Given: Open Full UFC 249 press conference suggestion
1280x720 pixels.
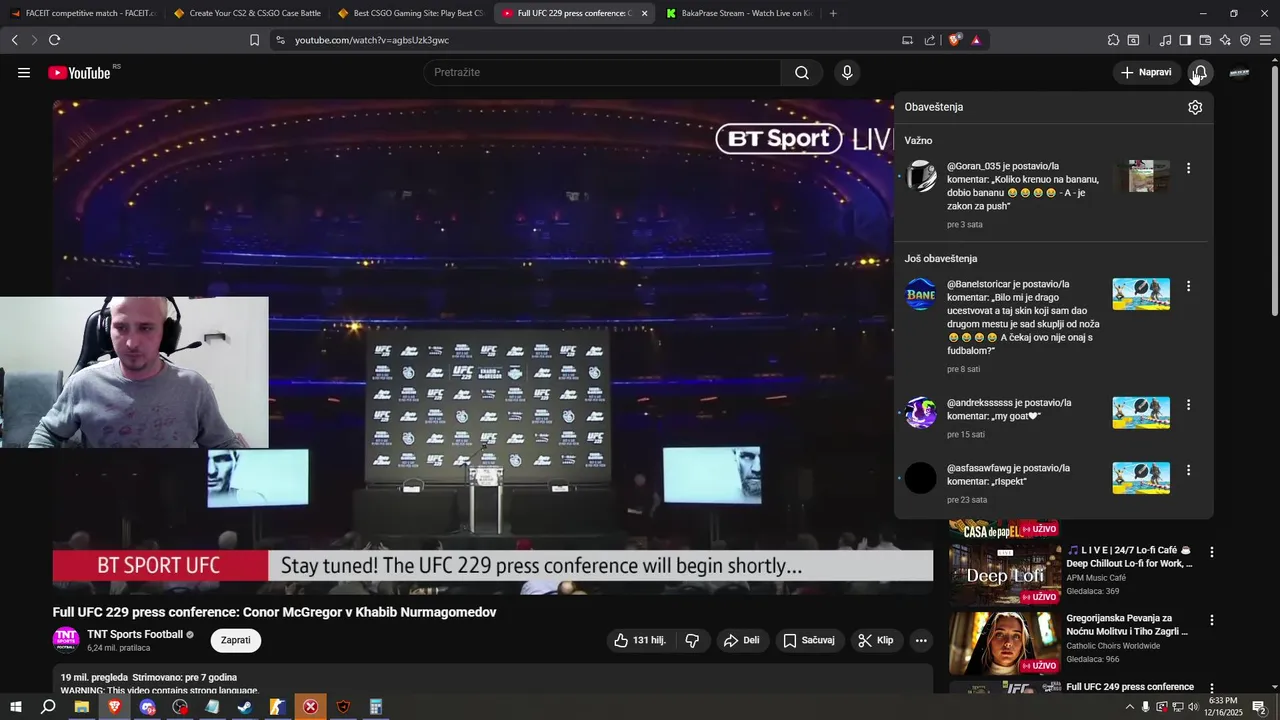Looking at the screenshot, I should click(x=1130, y=687).
